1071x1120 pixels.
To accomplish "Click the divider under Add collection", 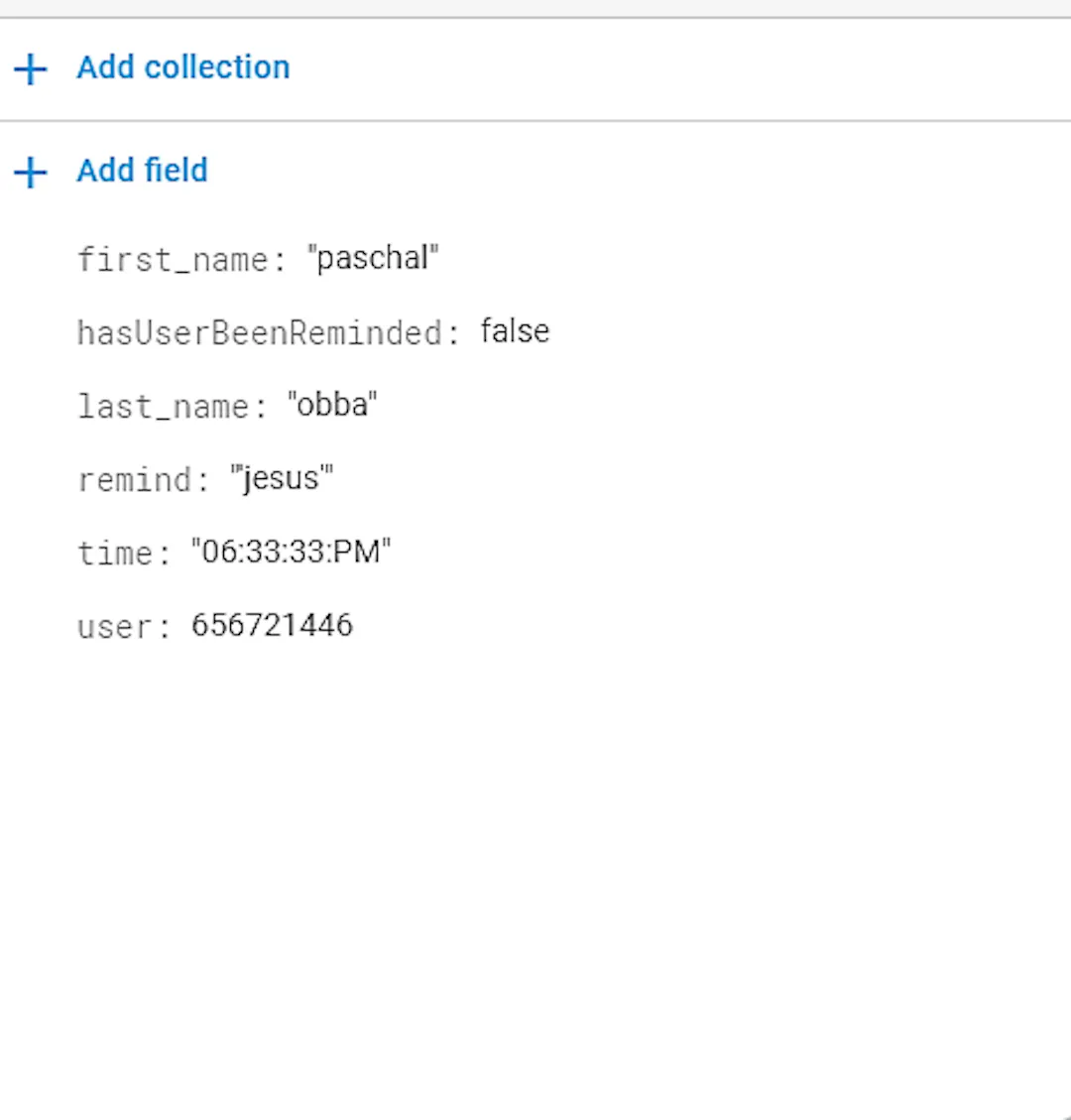I will [x=535, y=121].
